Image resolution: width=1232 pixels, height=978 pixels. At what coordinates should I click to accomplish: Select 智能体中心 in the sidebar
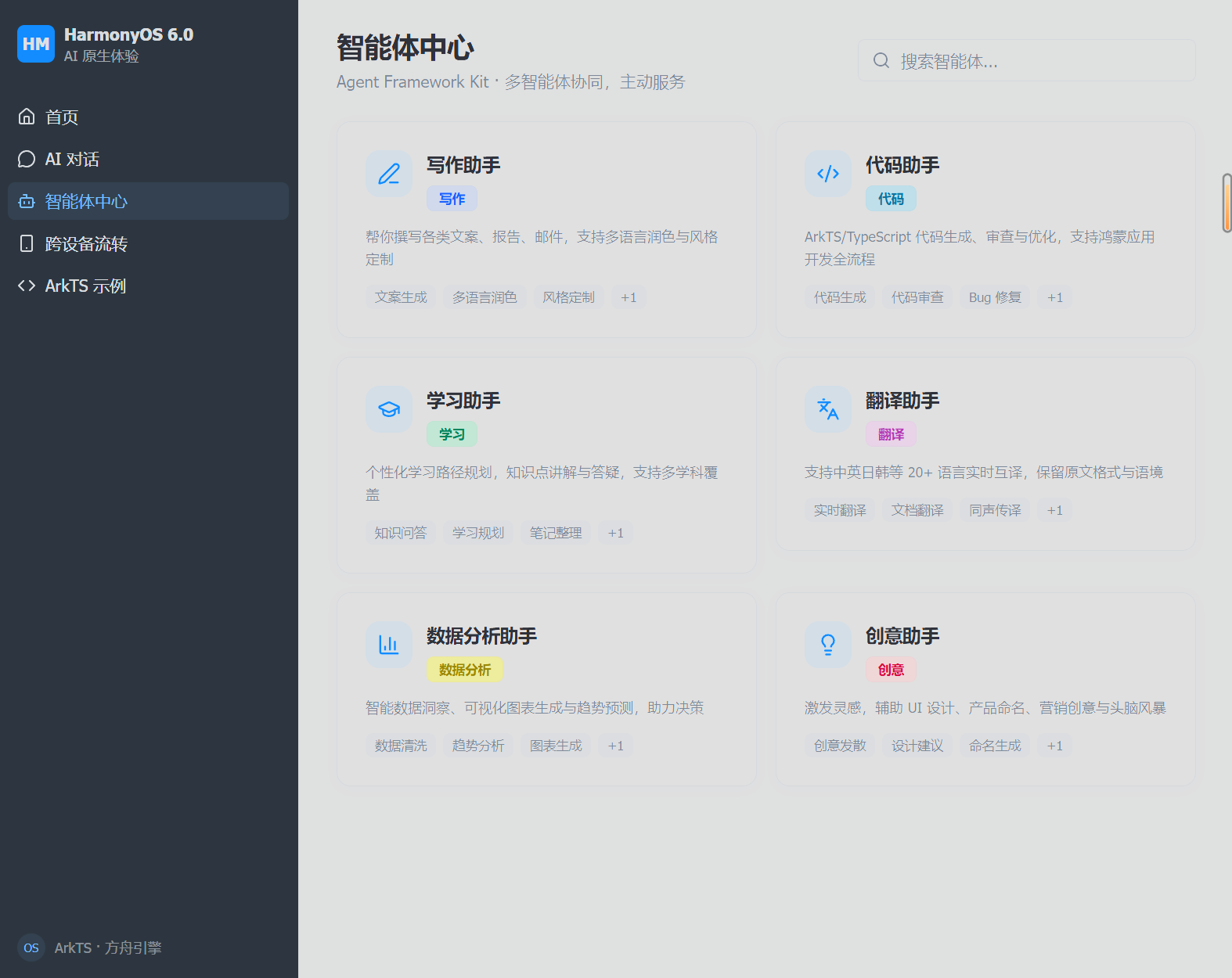click(149, 201)
